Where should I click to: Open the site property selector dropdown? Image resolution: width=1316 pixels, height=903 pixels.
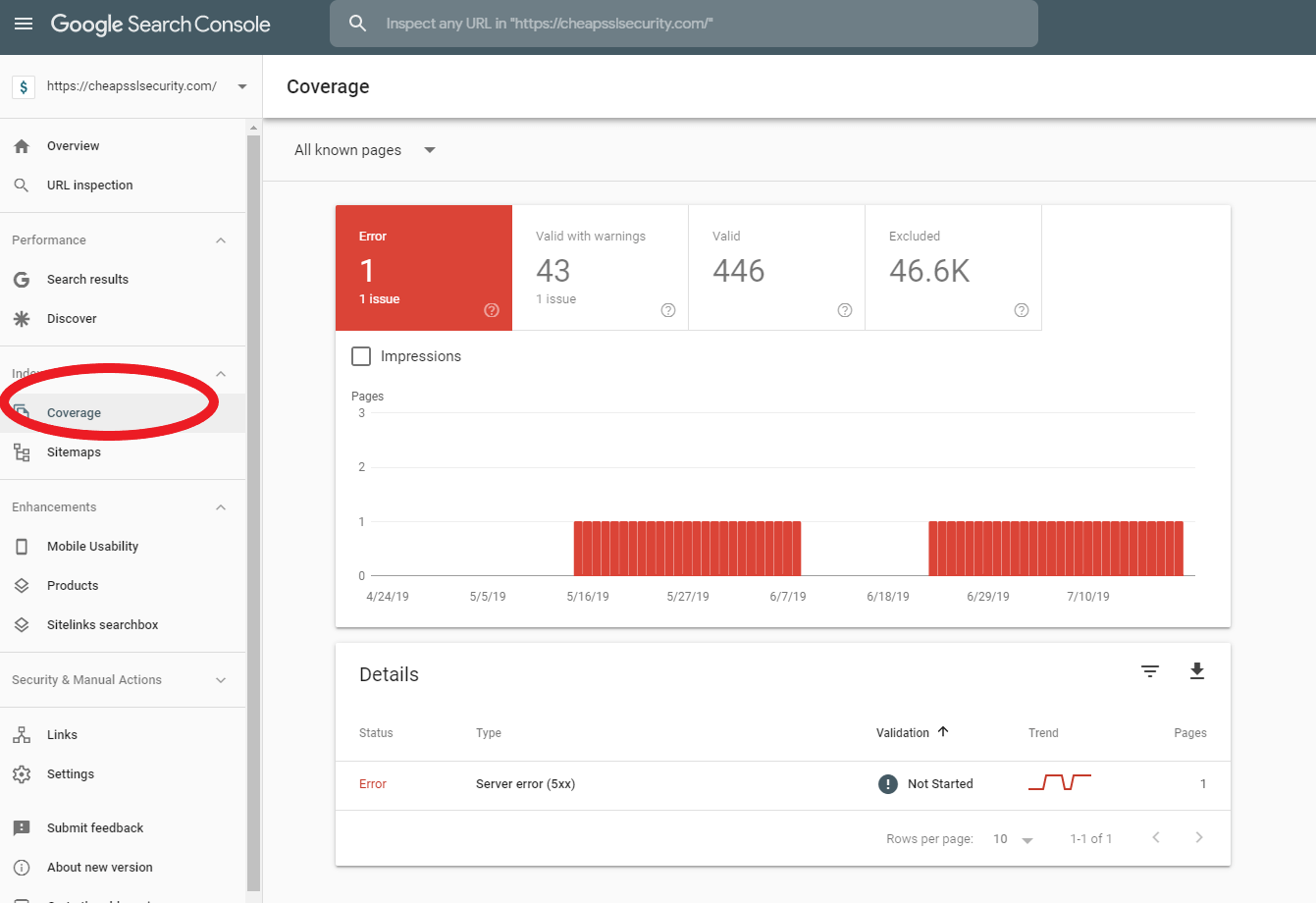242,86
